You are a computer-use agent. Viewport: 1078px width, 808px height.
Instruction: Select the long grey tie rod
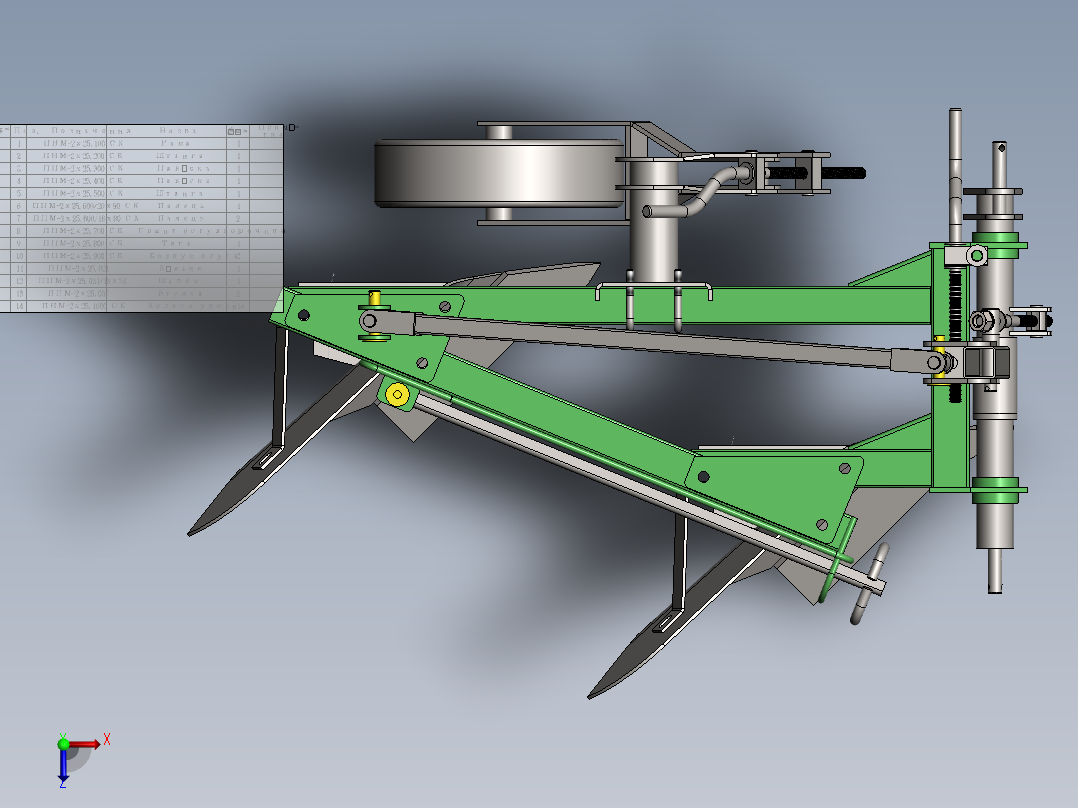[653, 342]
